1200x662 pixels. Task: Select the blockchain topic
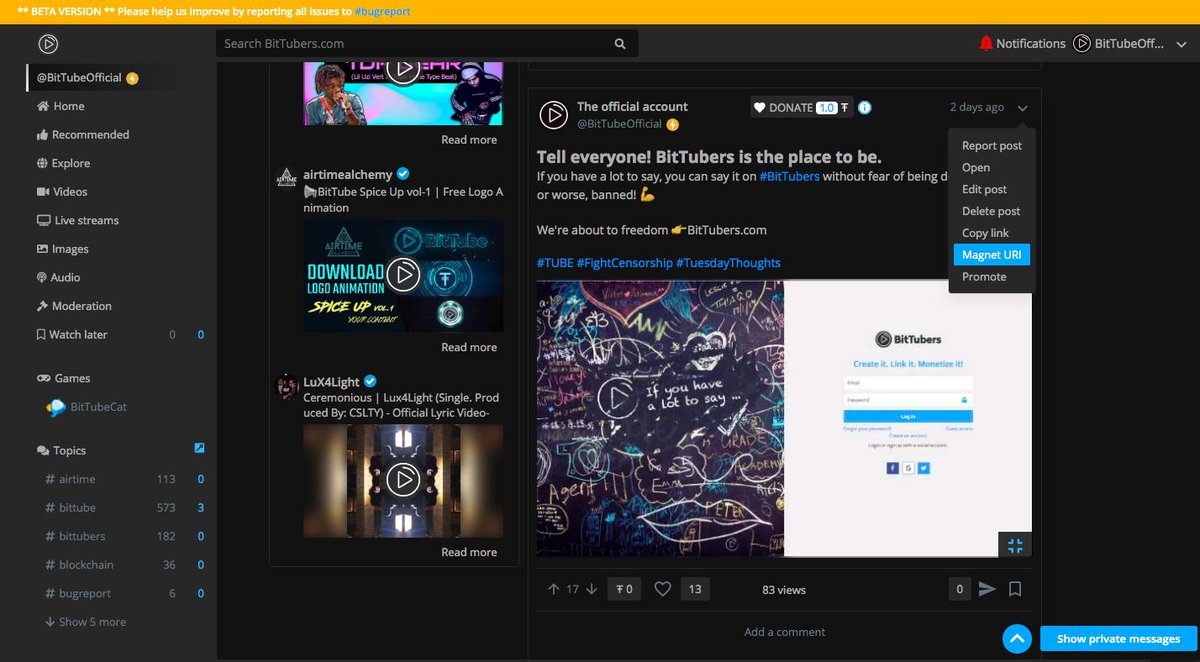coord(79,565)
